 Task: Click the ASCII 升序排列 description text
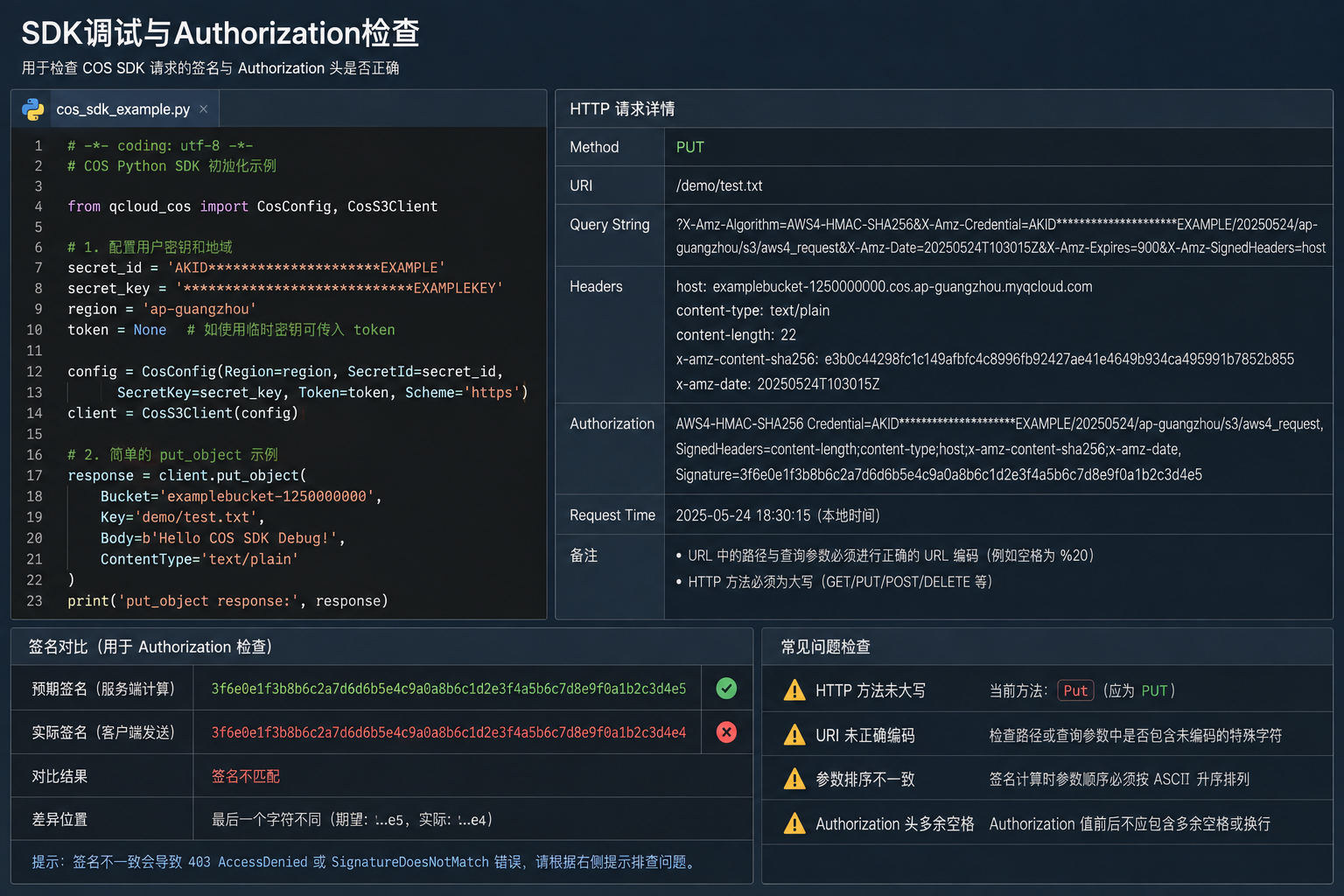[x=1119, y=779]
